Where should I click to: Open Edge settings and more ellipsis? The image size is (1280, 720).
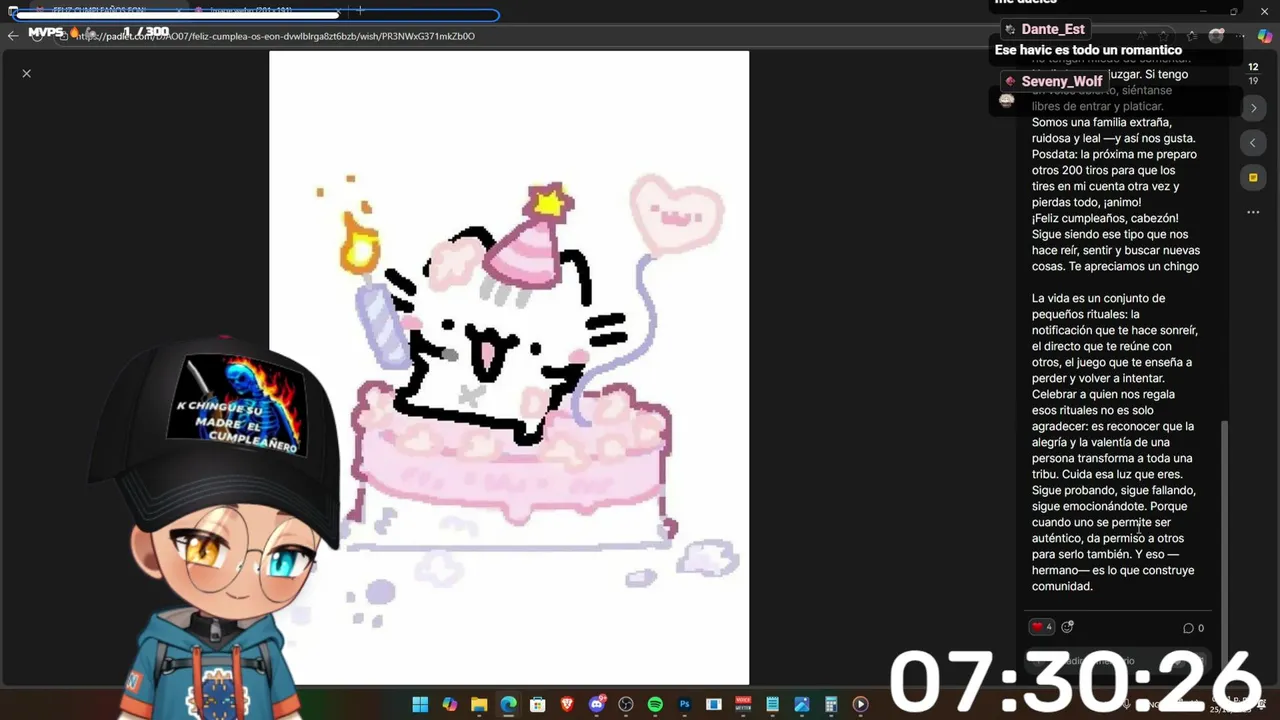pos(1240,36)
